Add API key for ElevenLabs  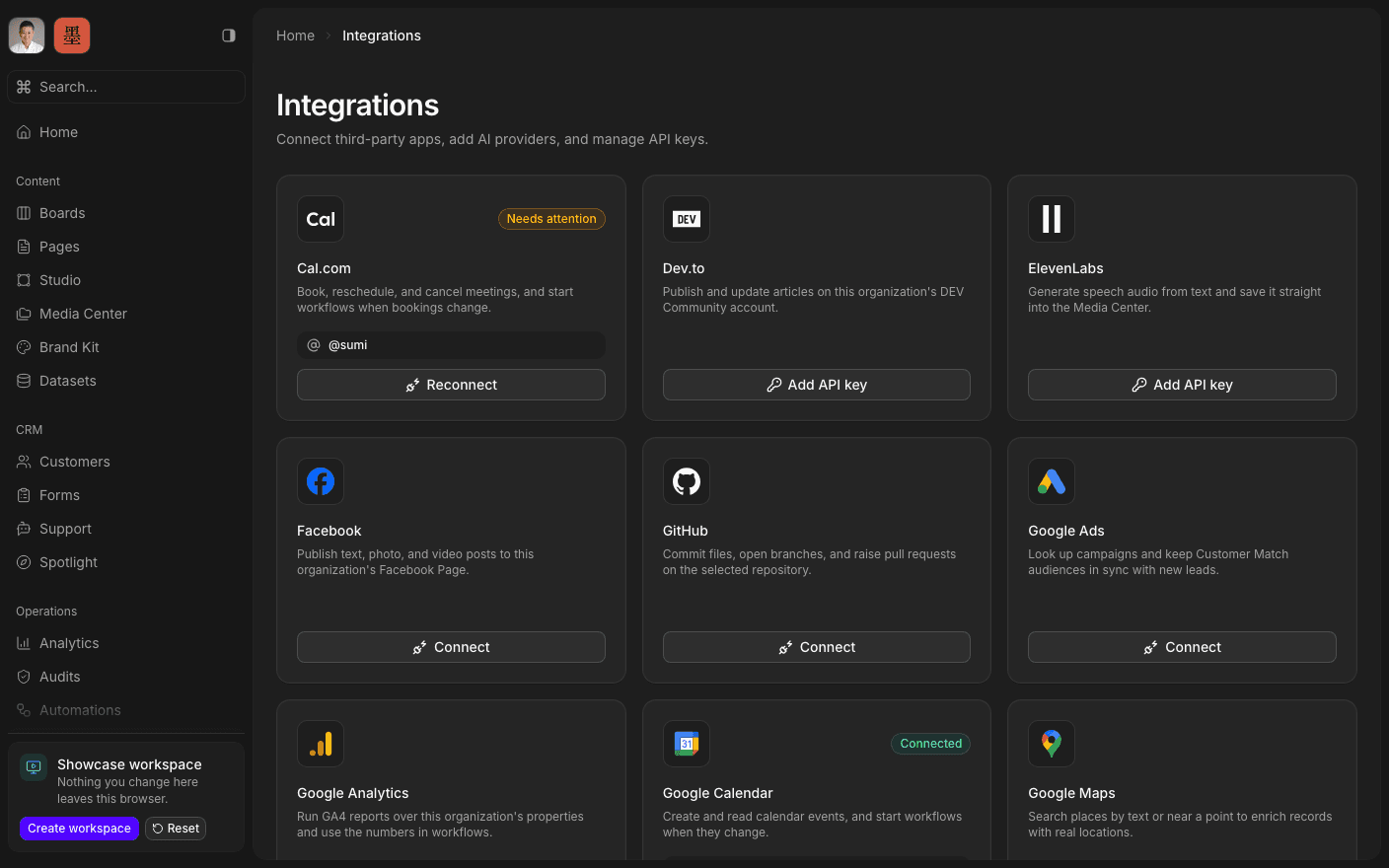pyautogui.click(x=1182, y=385)
